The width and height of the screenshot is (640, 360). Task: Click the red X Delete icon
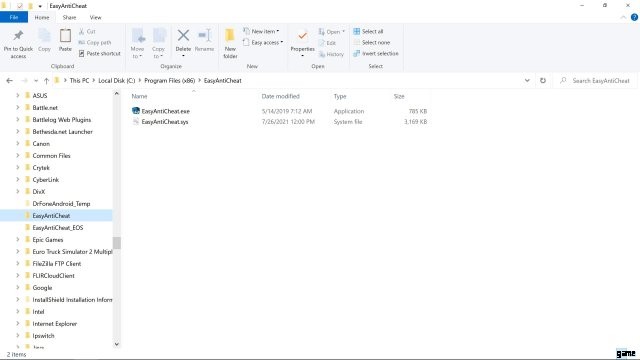click(x=183, y=36)
